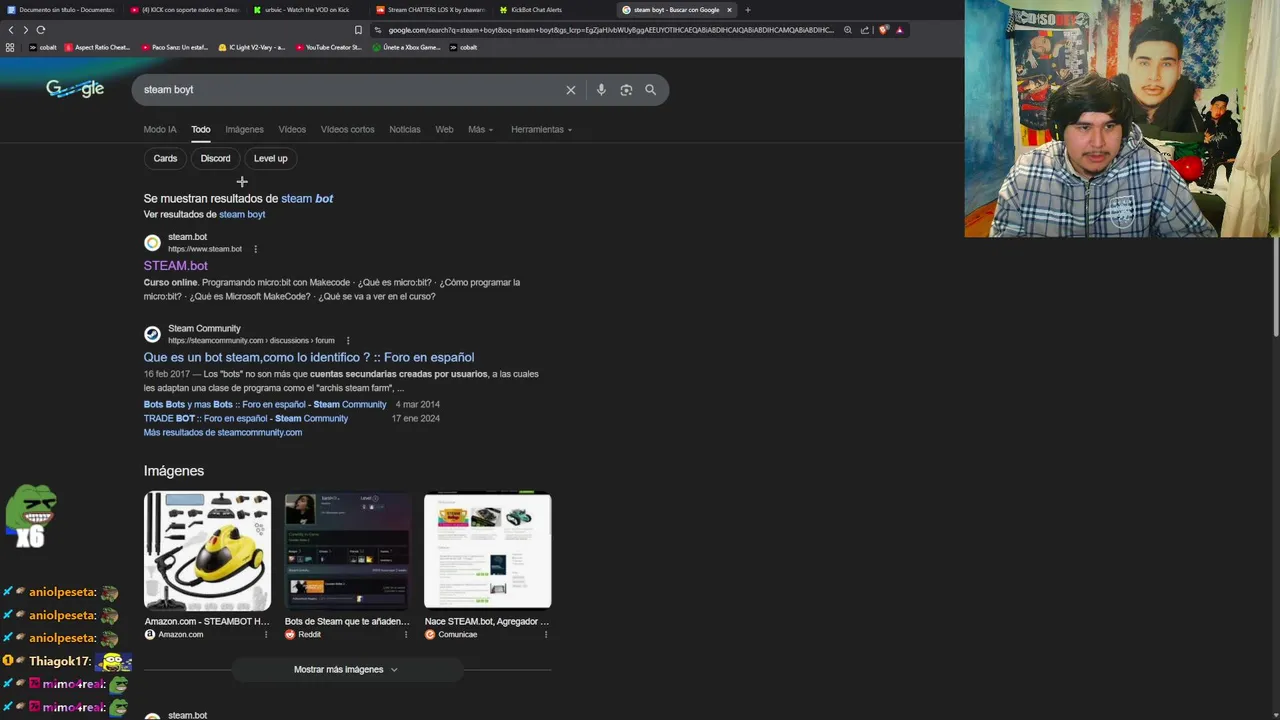The width and height of the screenshot is (1280, 720).
Task: Open Noticias search tab
Action: click(x=405, y=129)
